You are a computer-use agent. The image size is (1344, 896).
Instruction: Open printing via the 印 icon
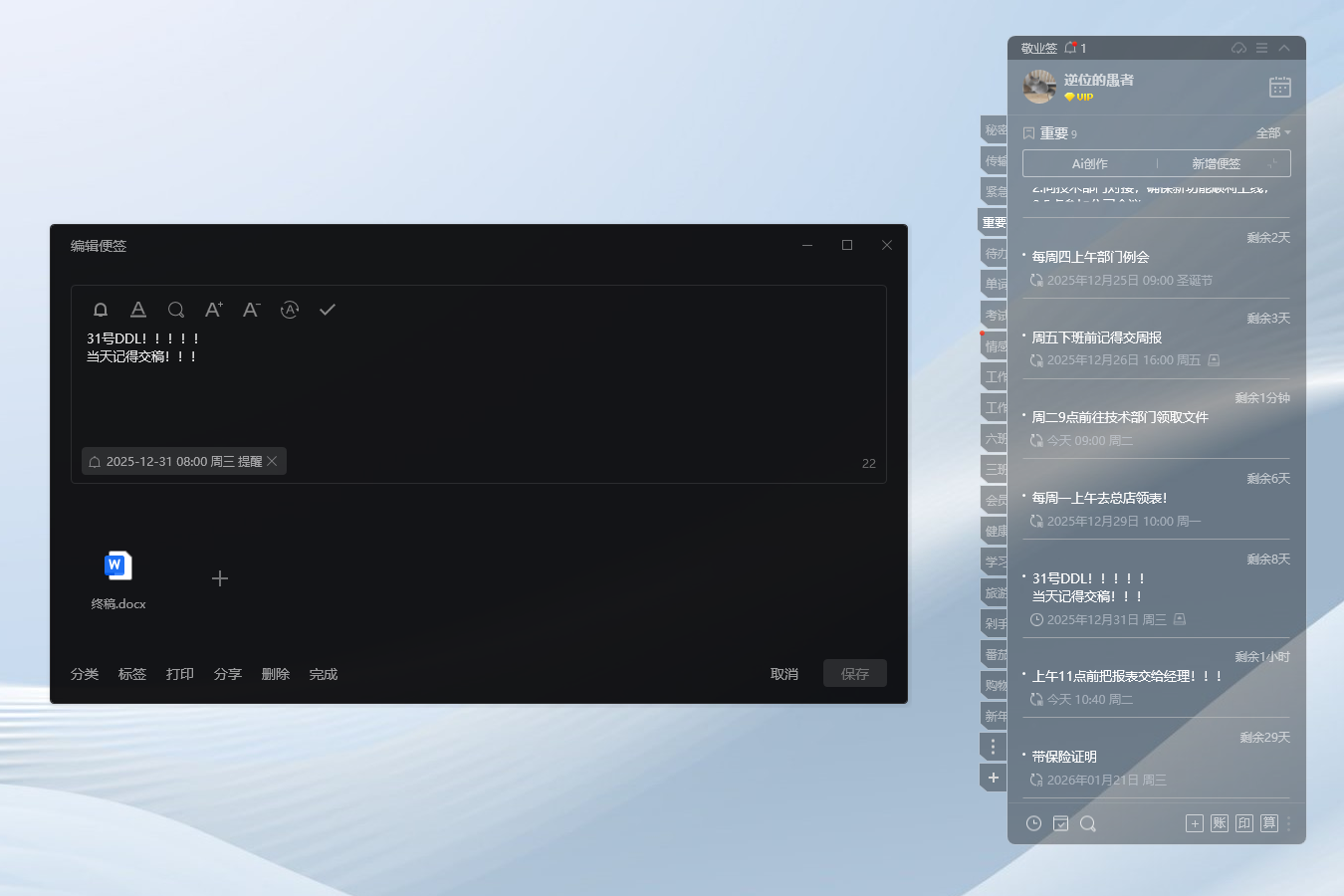1243,823
